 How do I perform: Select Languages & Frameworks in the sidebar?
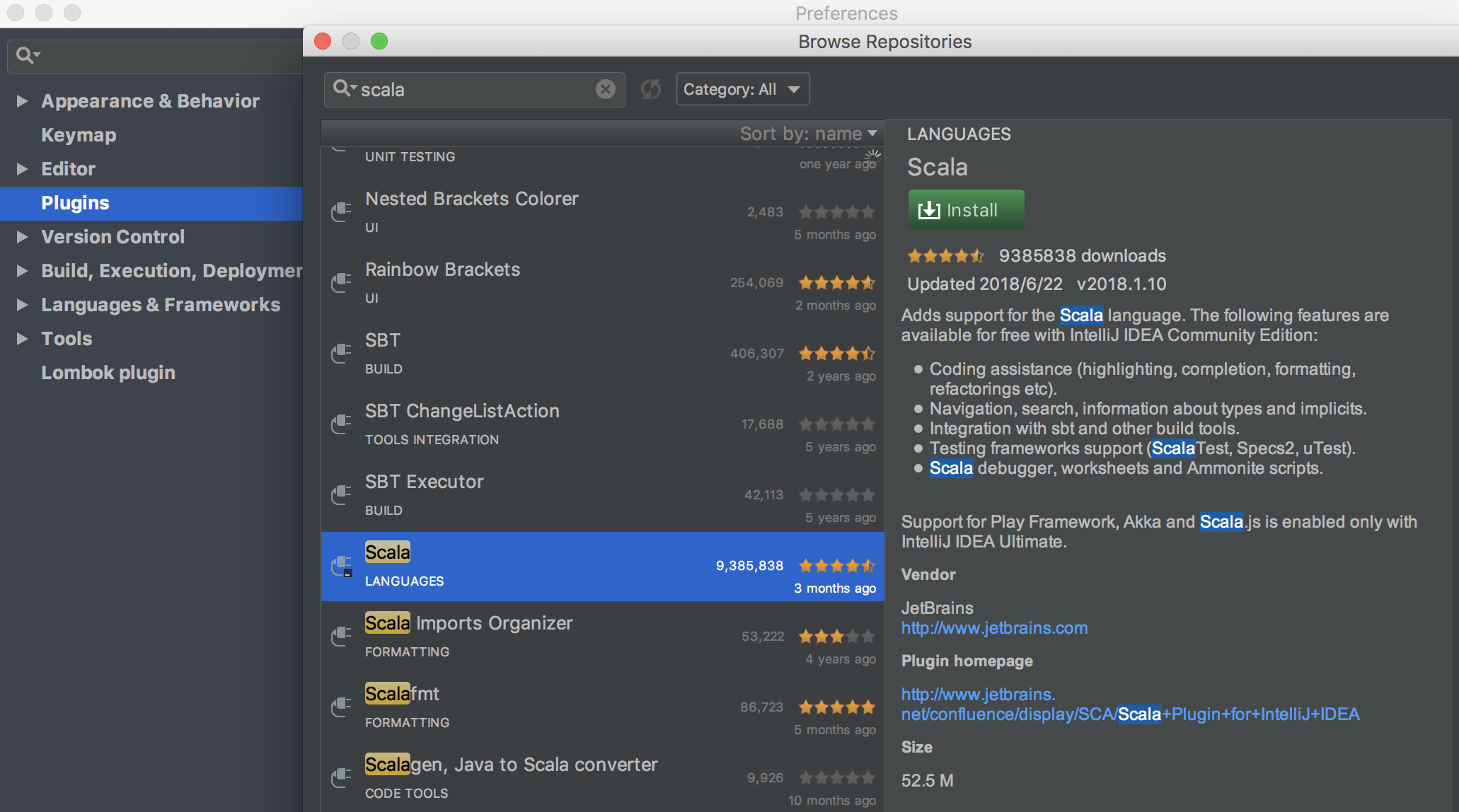pos(161,305)
